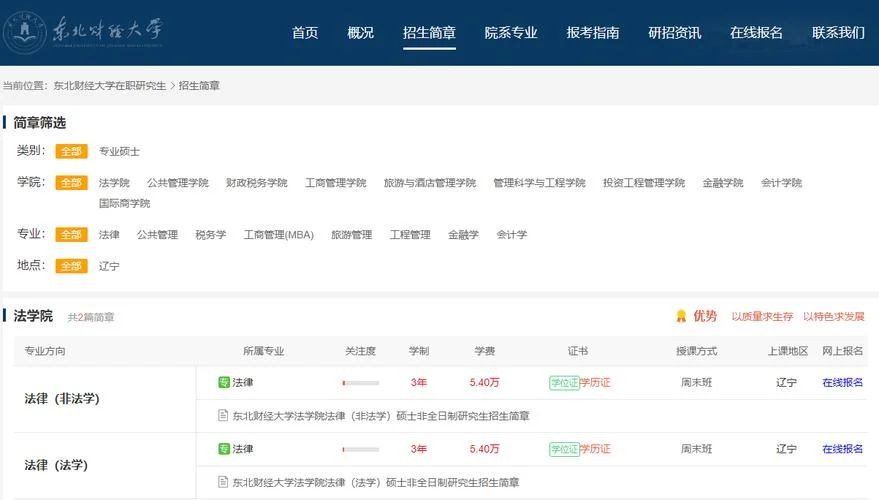Open 法律(法学) 硕士非全日制研究生招生简章
The width and height of the screenshot is (879, 500).
click(x=376, y=482)
